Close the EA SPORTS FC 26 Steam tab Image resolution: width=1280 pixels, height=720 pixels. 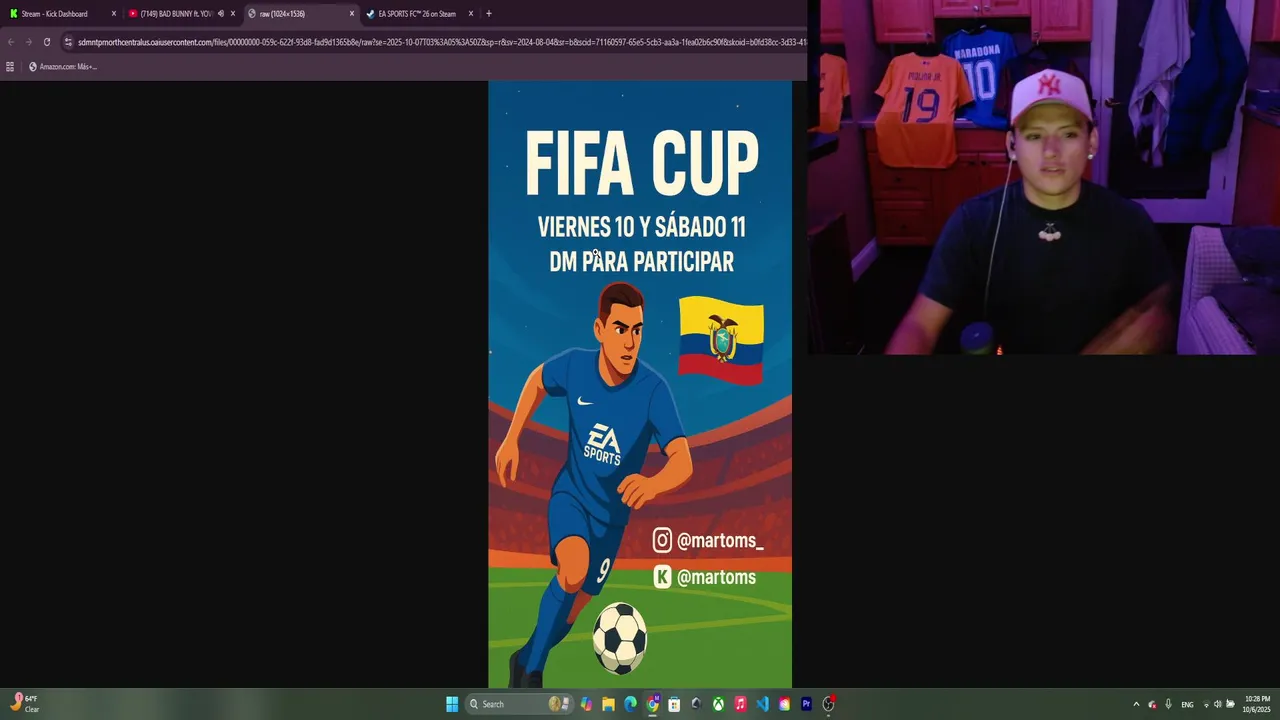click(471, 14)
